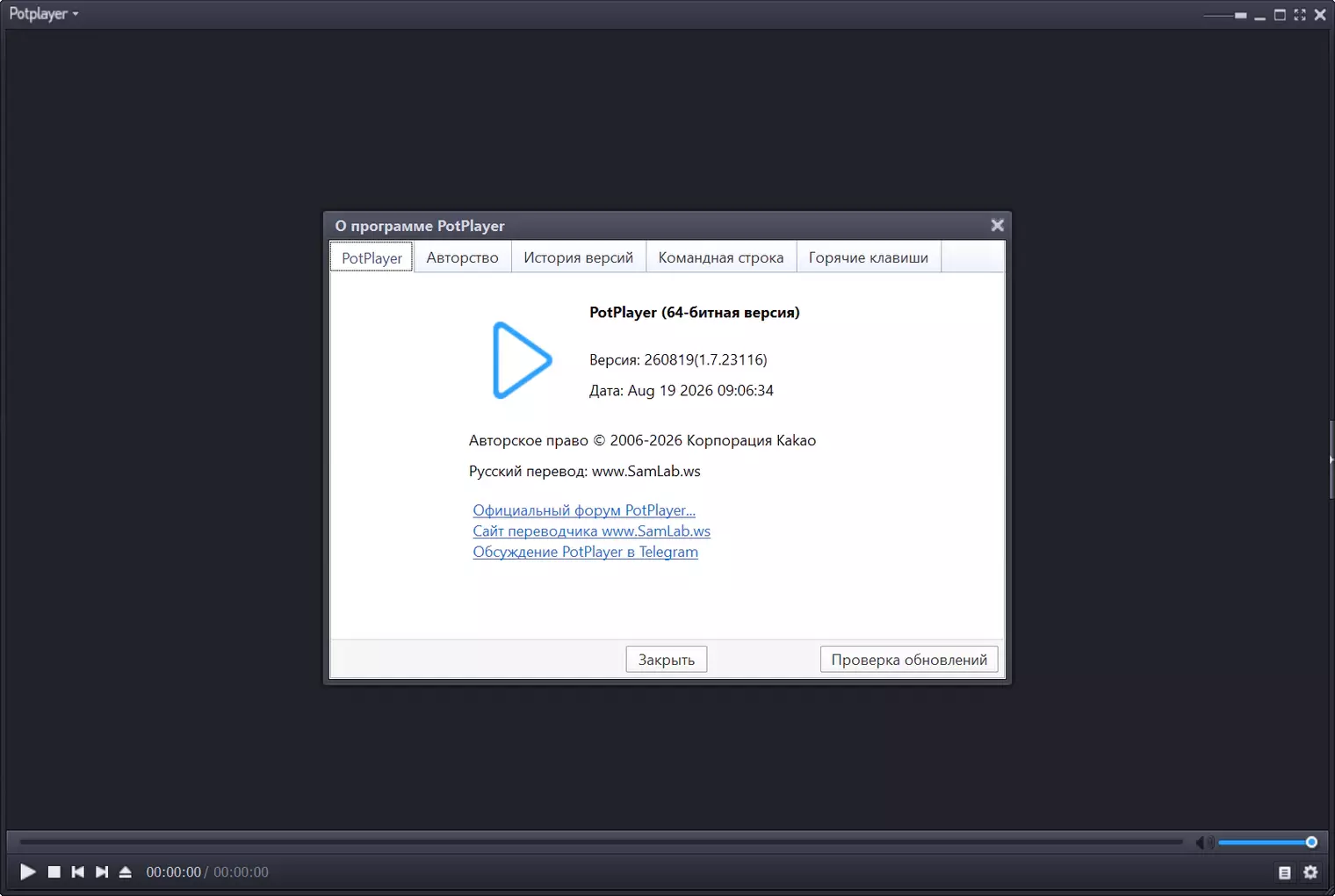Select the Командная строка tab
Image resolution: width=1335 pixels, height=896 pixels.
pyautogui.click(x=721, y=257)
